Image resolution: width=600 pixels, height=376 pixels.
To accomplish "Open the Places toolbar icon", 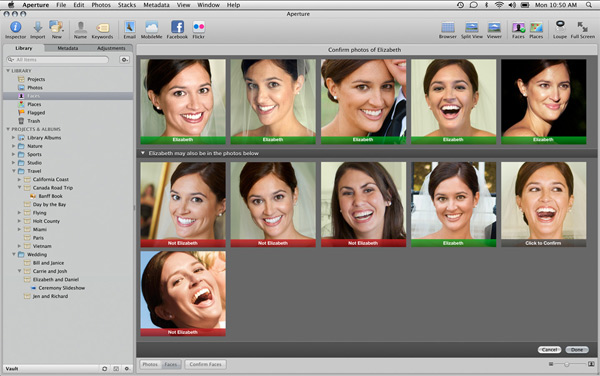I will (536, 28).
